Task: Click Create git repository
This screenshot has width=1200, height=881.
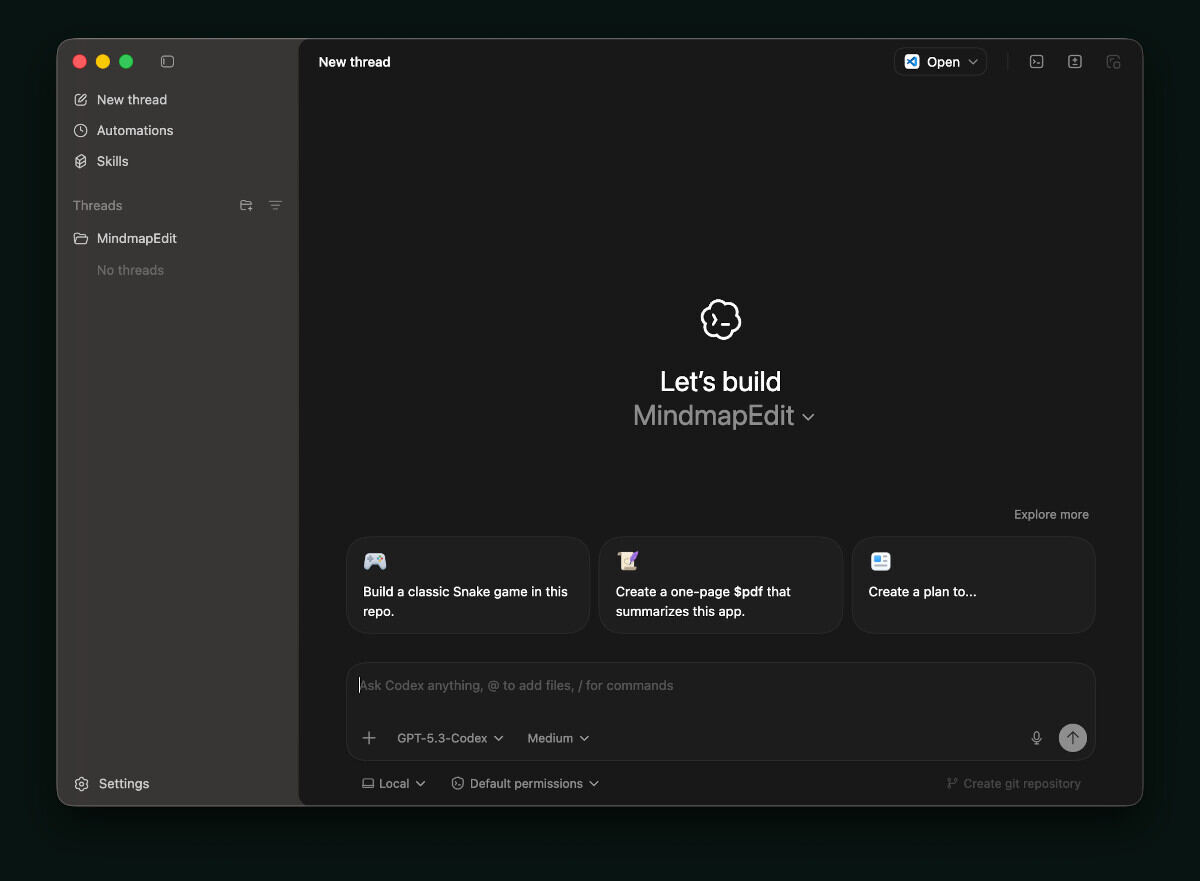Action: (x=1013, y=784)
